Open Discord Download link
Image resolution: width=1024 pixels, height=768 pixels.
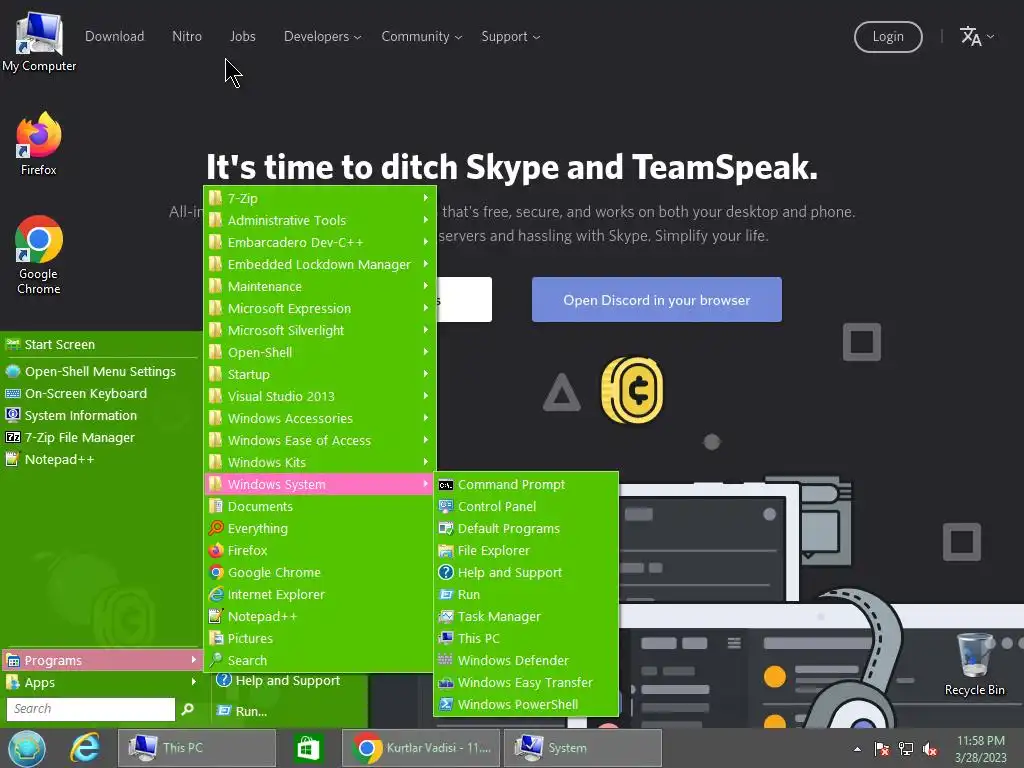[114, 37]
